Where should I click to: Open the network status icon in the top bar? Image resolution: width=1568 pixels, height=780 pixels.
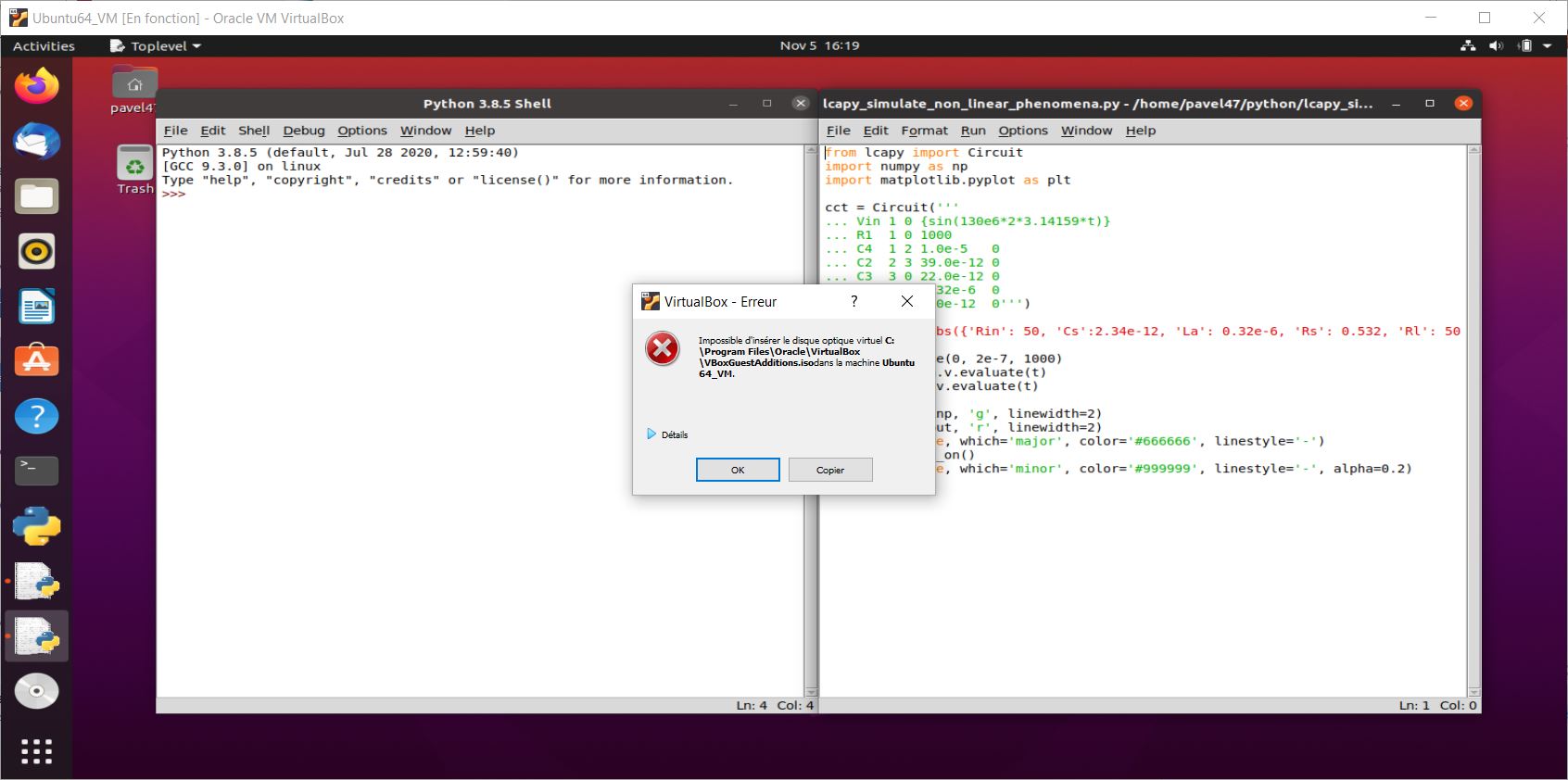[1468, 45]
